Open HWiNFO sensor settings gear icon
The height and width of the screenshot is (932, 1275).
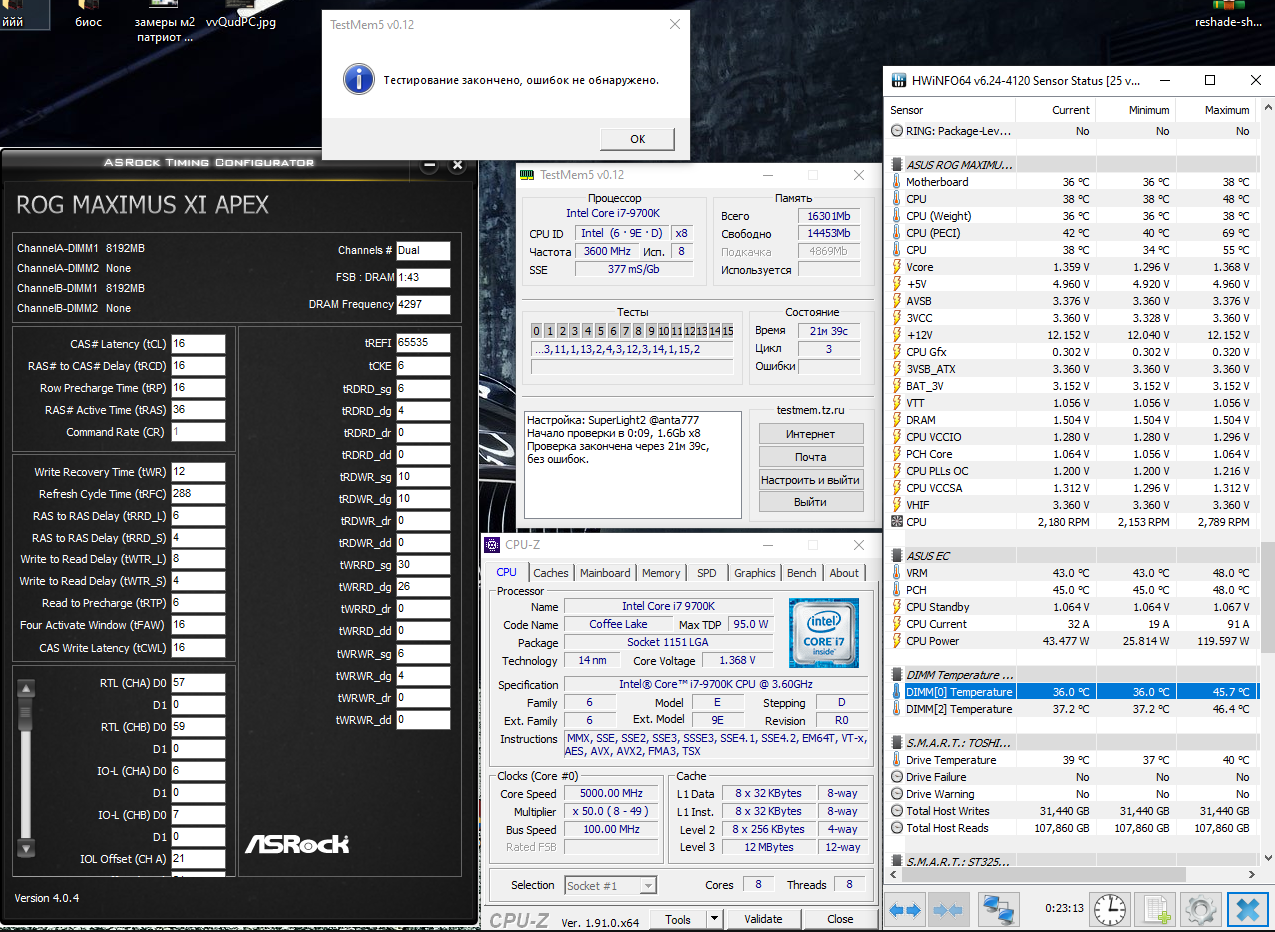pyautogui.click(x=1199, y=910)
